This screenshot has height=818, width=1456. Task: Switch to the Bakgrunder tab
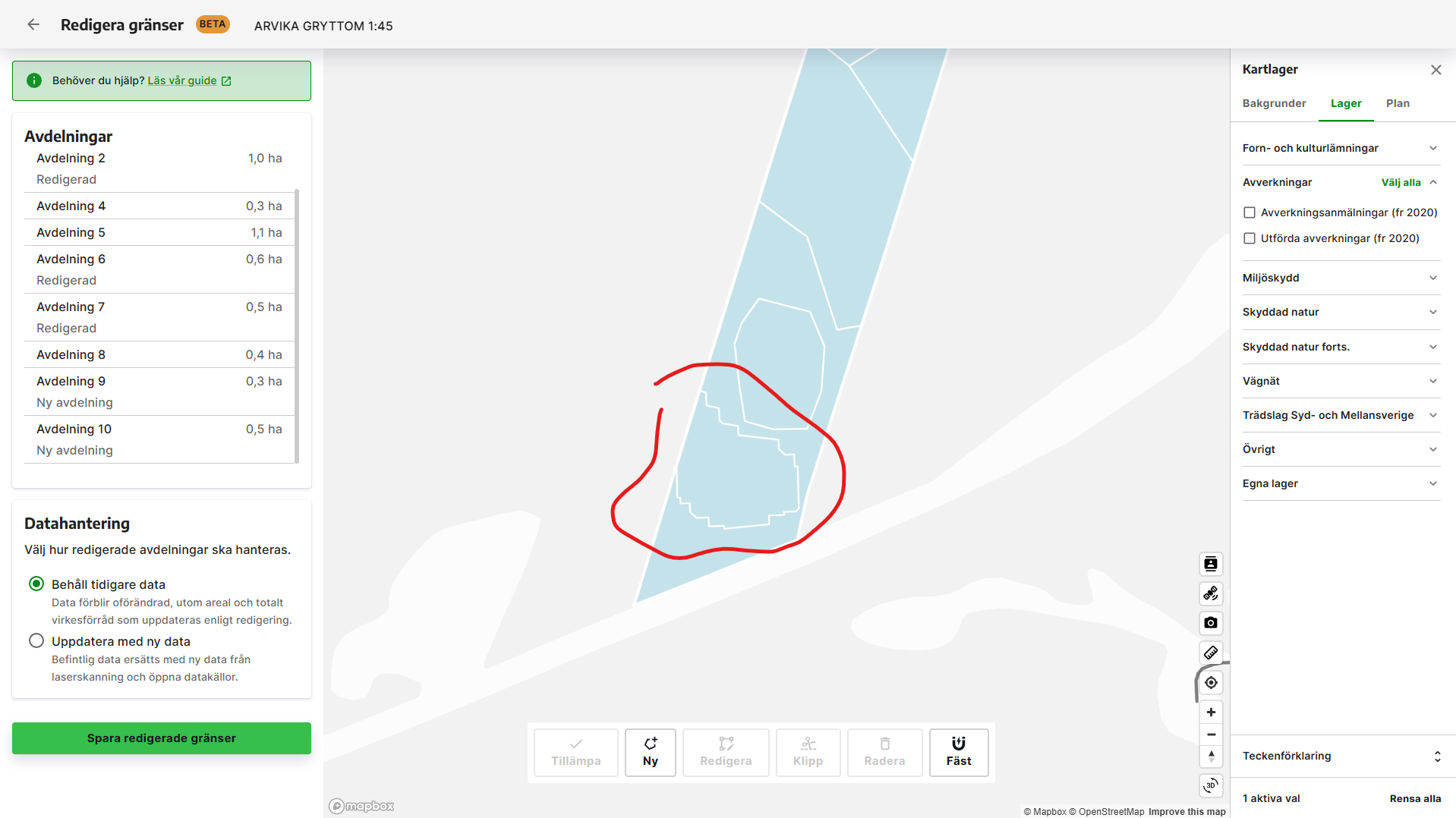1274,103
